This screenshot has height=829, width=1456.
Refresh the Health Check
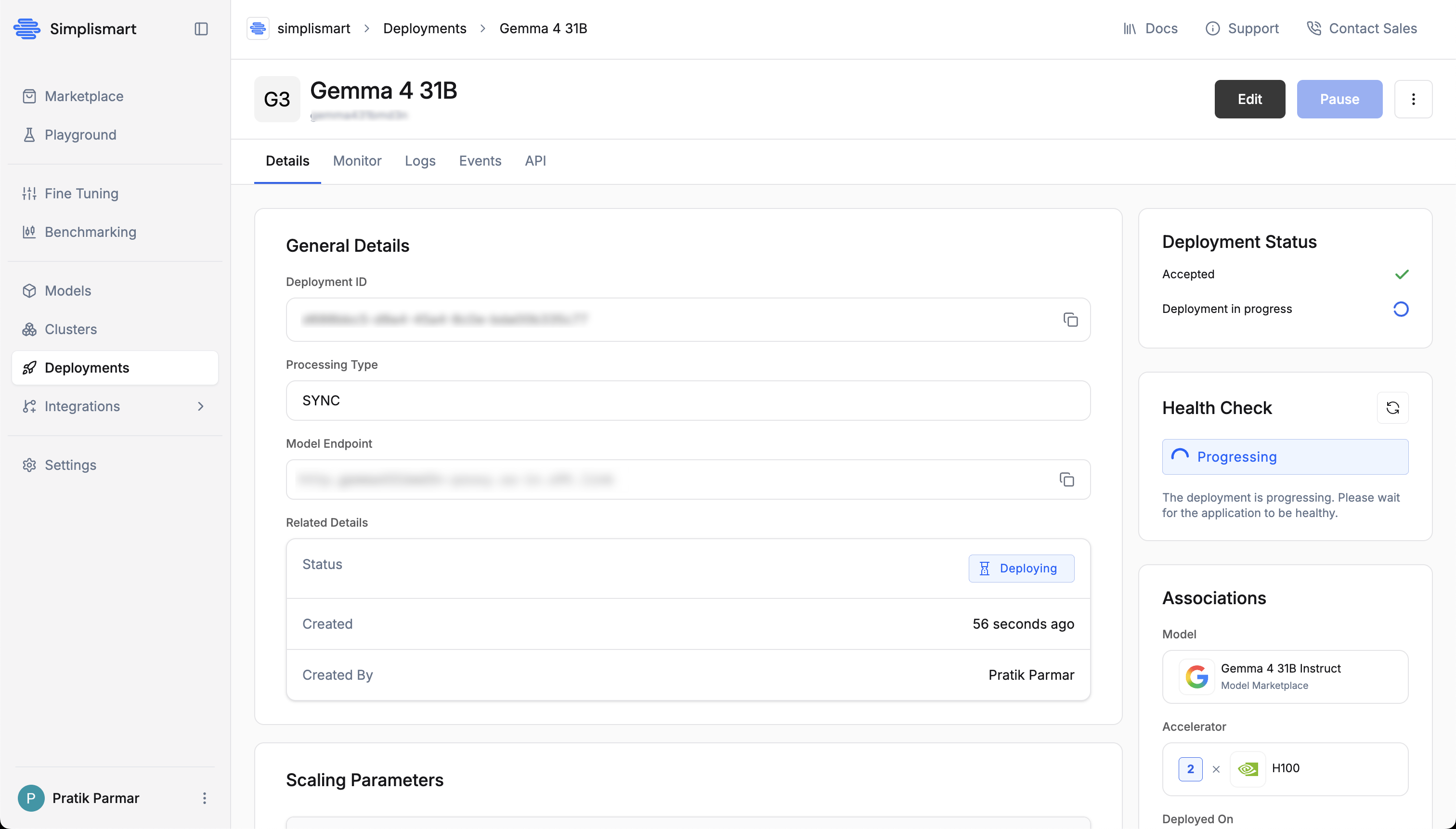1393,408
